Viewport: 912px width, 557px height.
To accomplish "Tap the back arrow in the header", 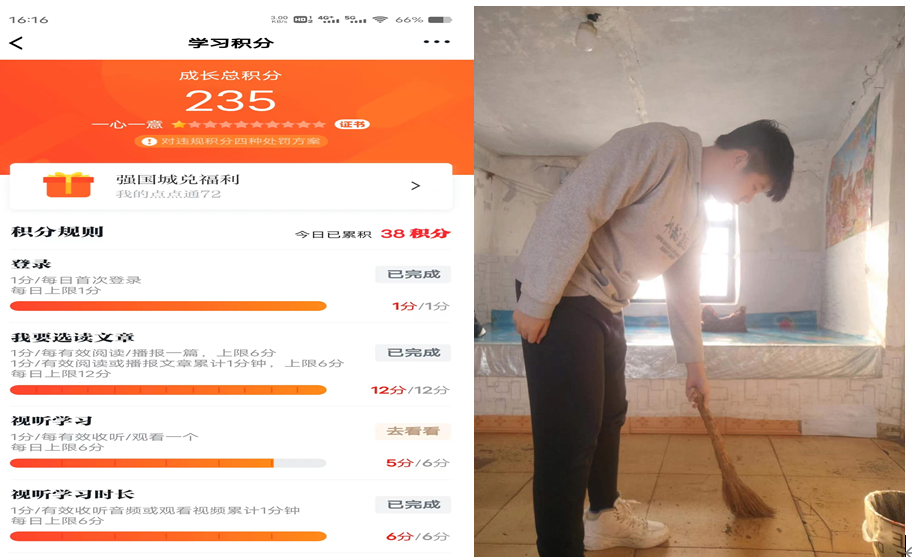I will 16,43.
